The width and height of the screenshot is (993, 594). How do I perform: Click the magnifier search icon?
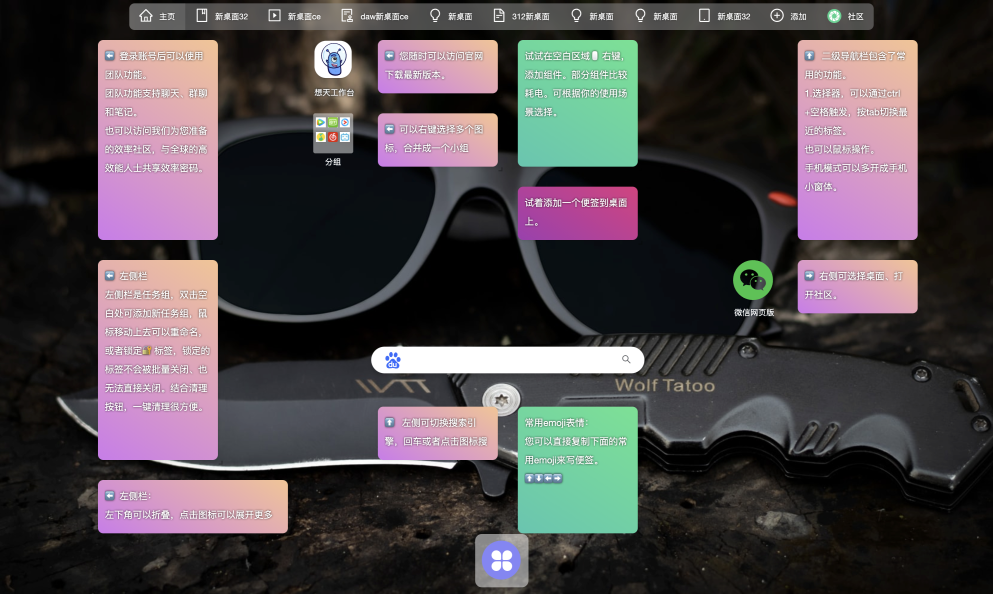coord(626,359)
